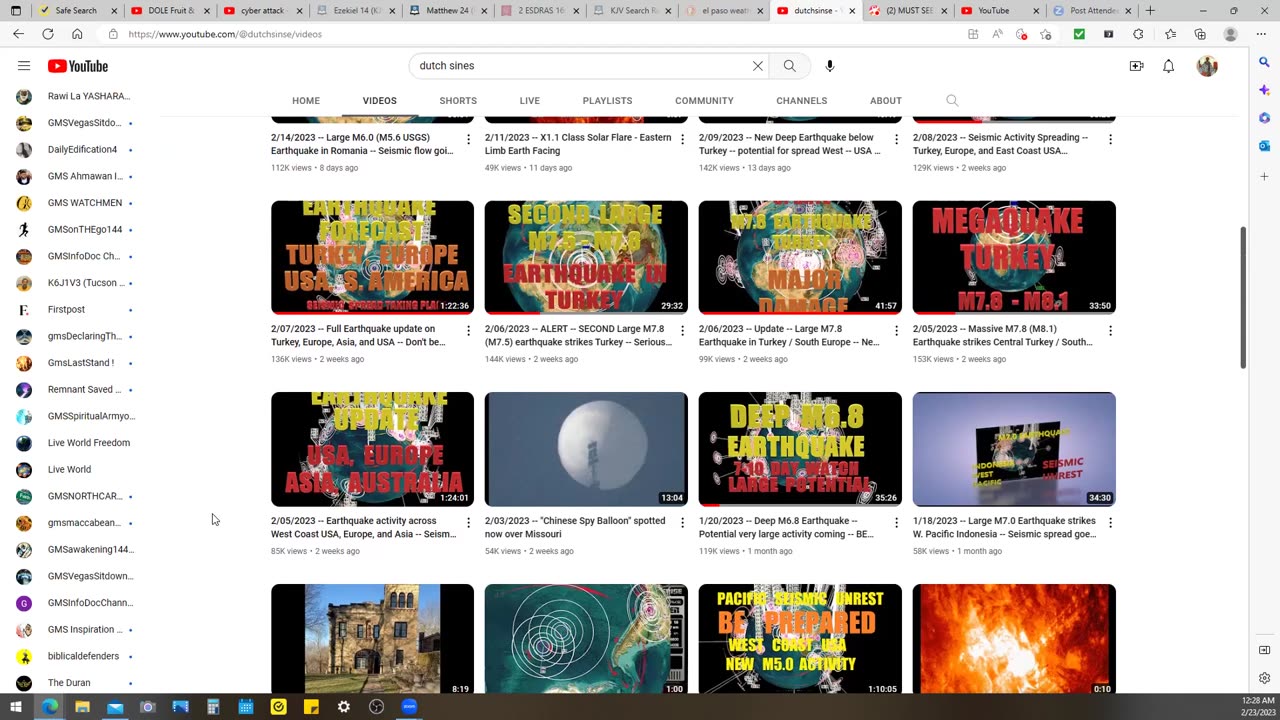
Task: Click the dutch sines search field
Action: (580, 66)
